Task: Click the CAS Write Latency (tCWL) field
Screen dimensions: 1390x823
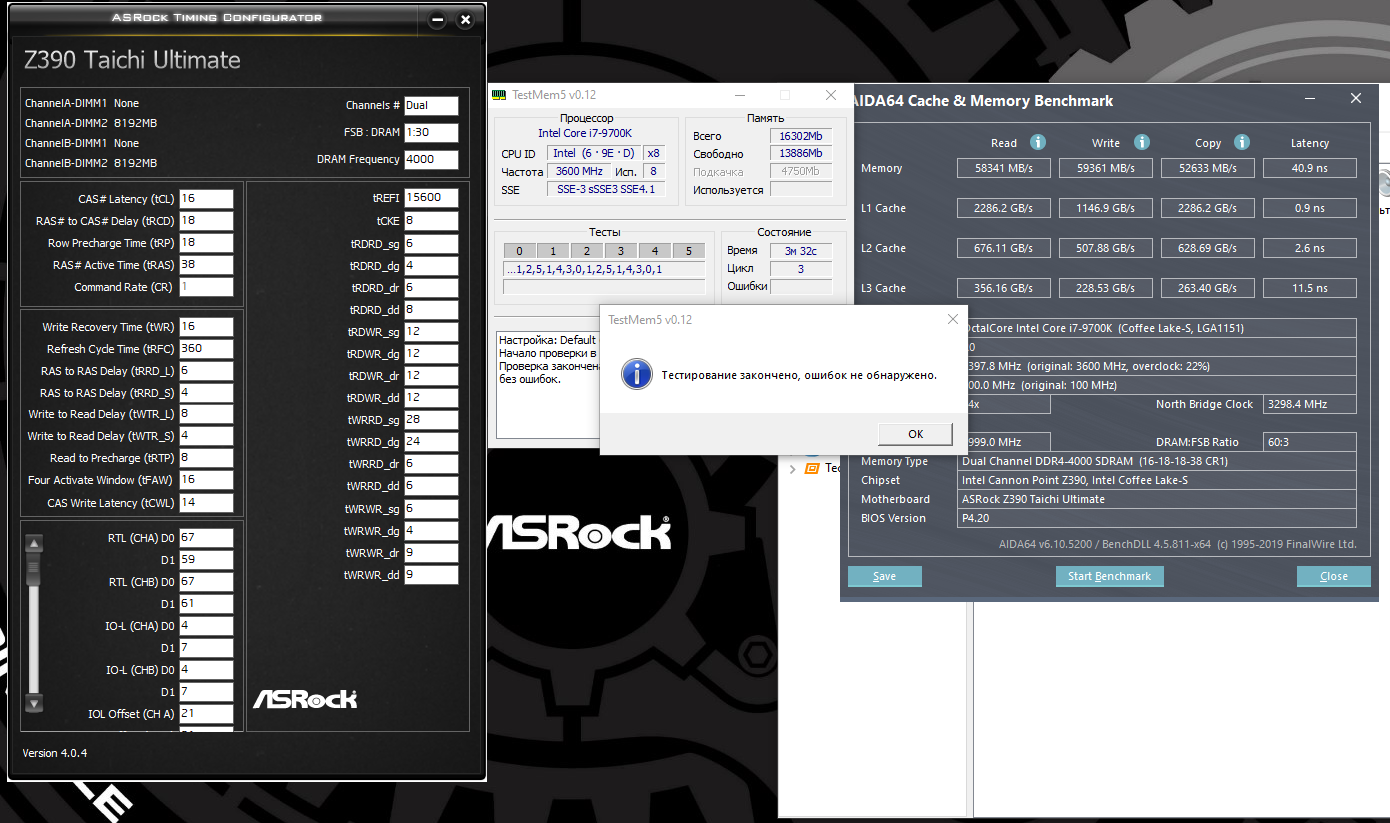Action: point(206,502)
